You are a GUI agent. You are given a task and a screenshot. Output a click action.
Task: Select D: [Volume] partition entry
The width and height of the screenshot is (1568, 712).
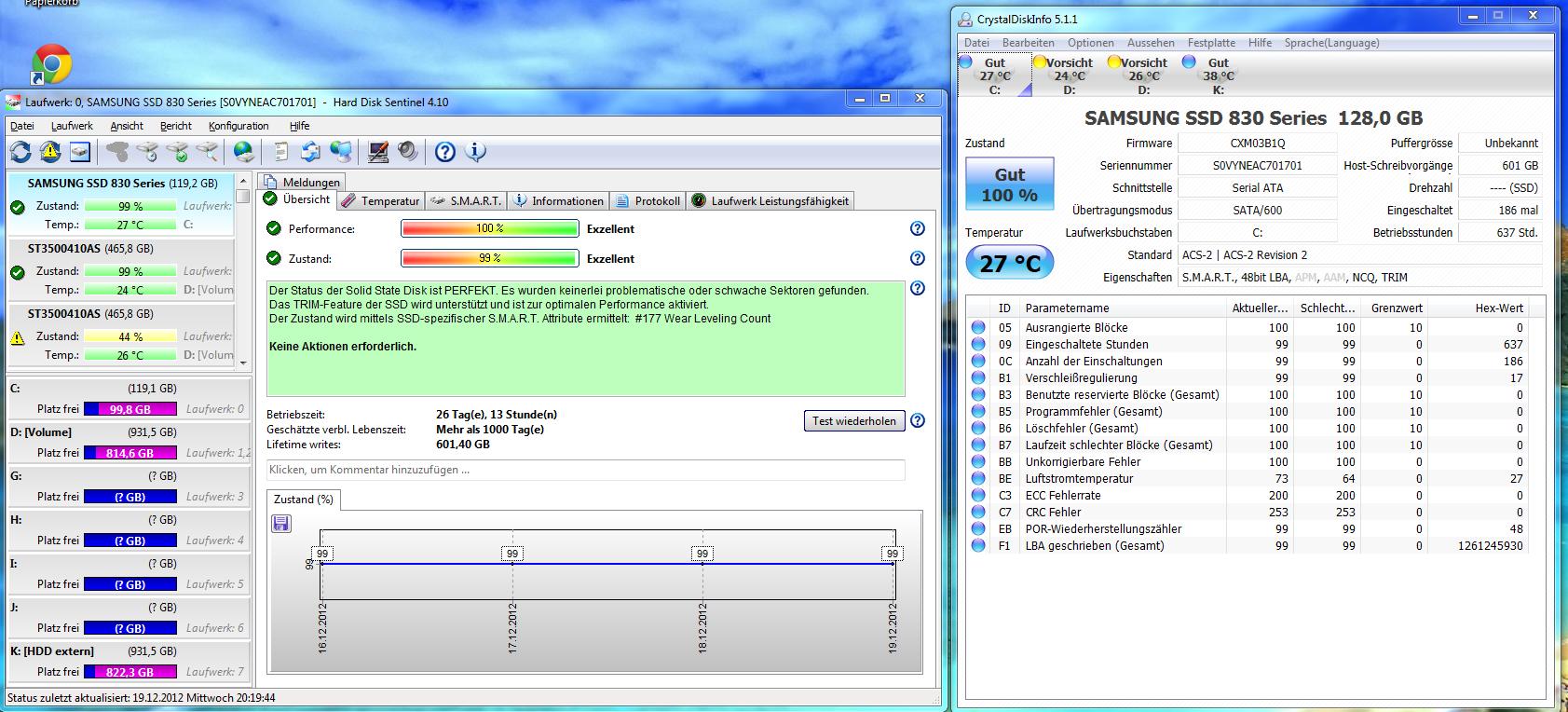130,442
